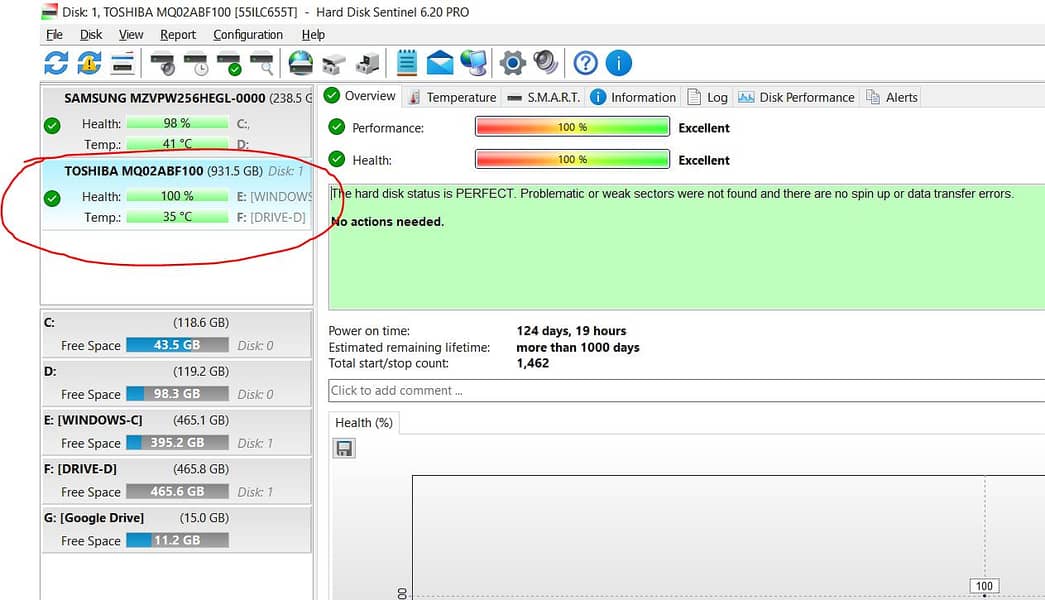Select the E: [WINDOWS-C] partition header
Screen dimensions: 1045x600
tap(137, 420)
